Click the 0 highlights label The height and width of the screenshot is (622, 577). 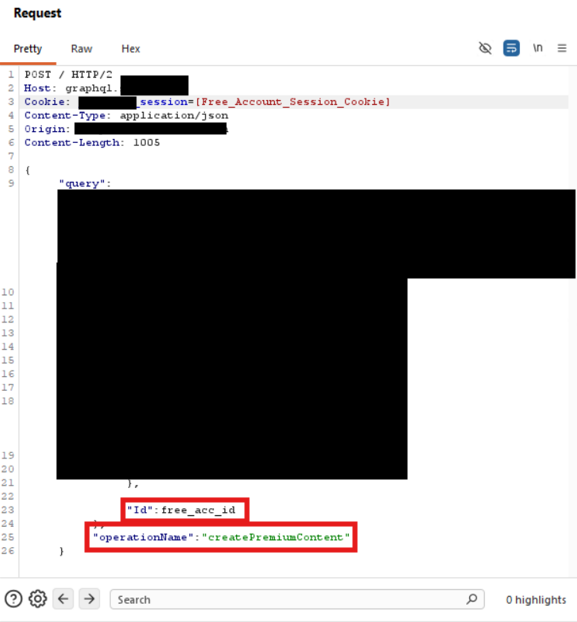pos(536,599)
